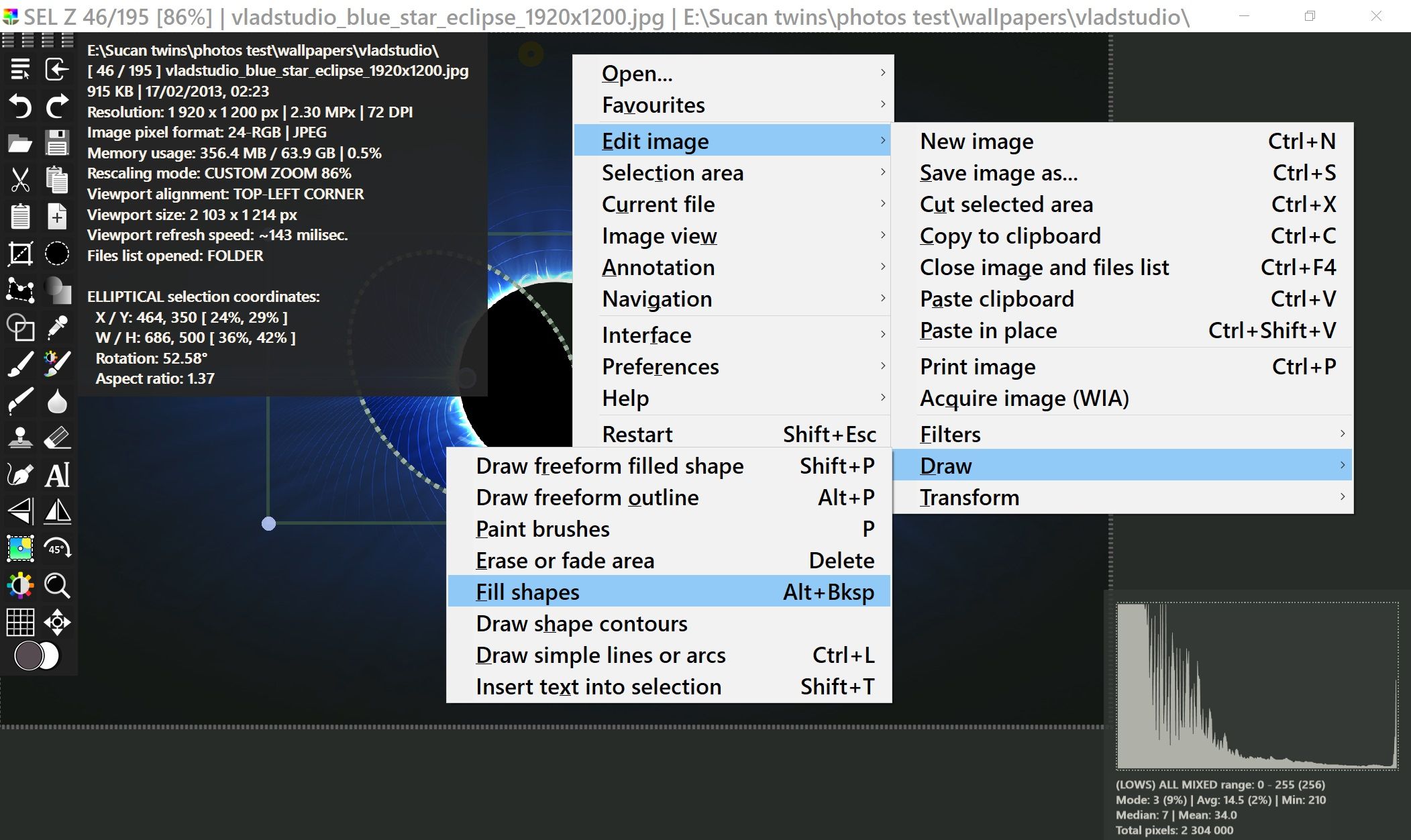Click the undo arrow icon
1411x840 pixels.
20,106
